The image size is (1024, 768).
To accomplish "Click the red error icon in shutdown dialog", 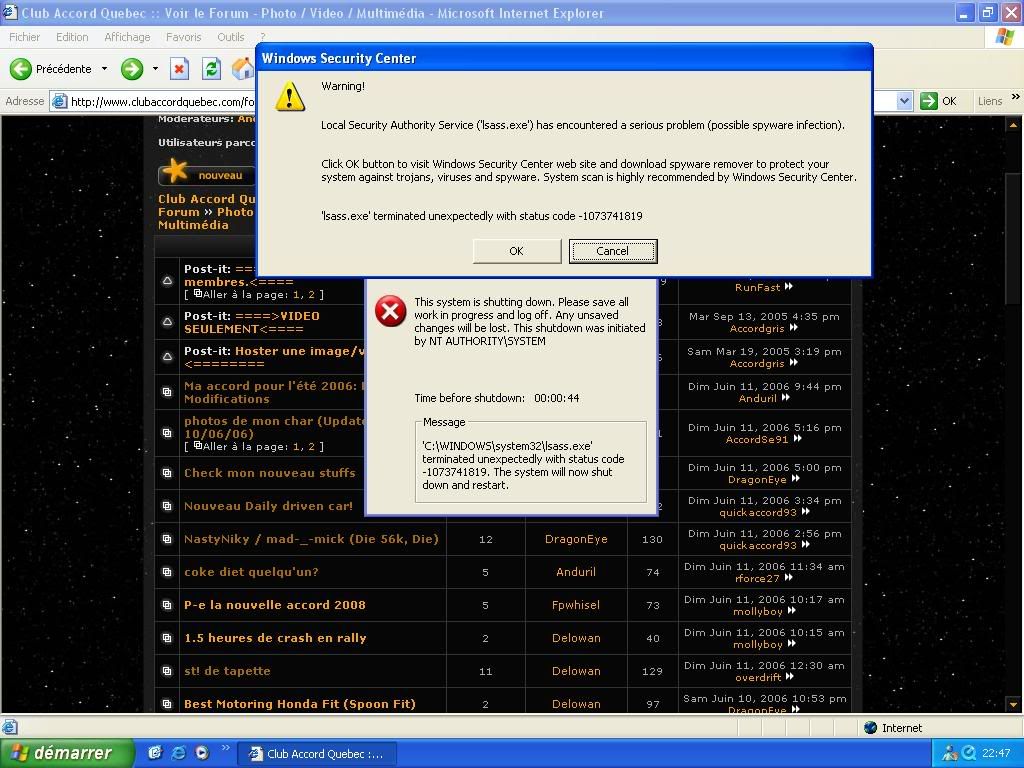I will click(391, 311).
